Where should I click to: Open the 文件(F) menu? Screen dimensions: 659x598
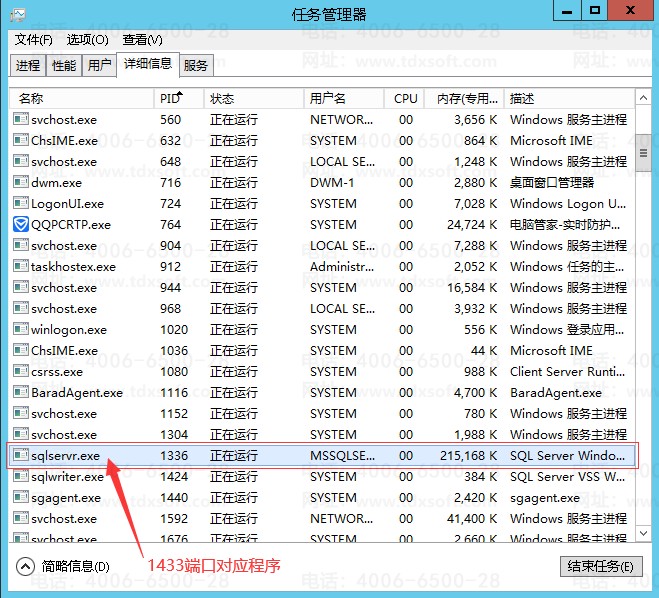click(x=34, y=40)
